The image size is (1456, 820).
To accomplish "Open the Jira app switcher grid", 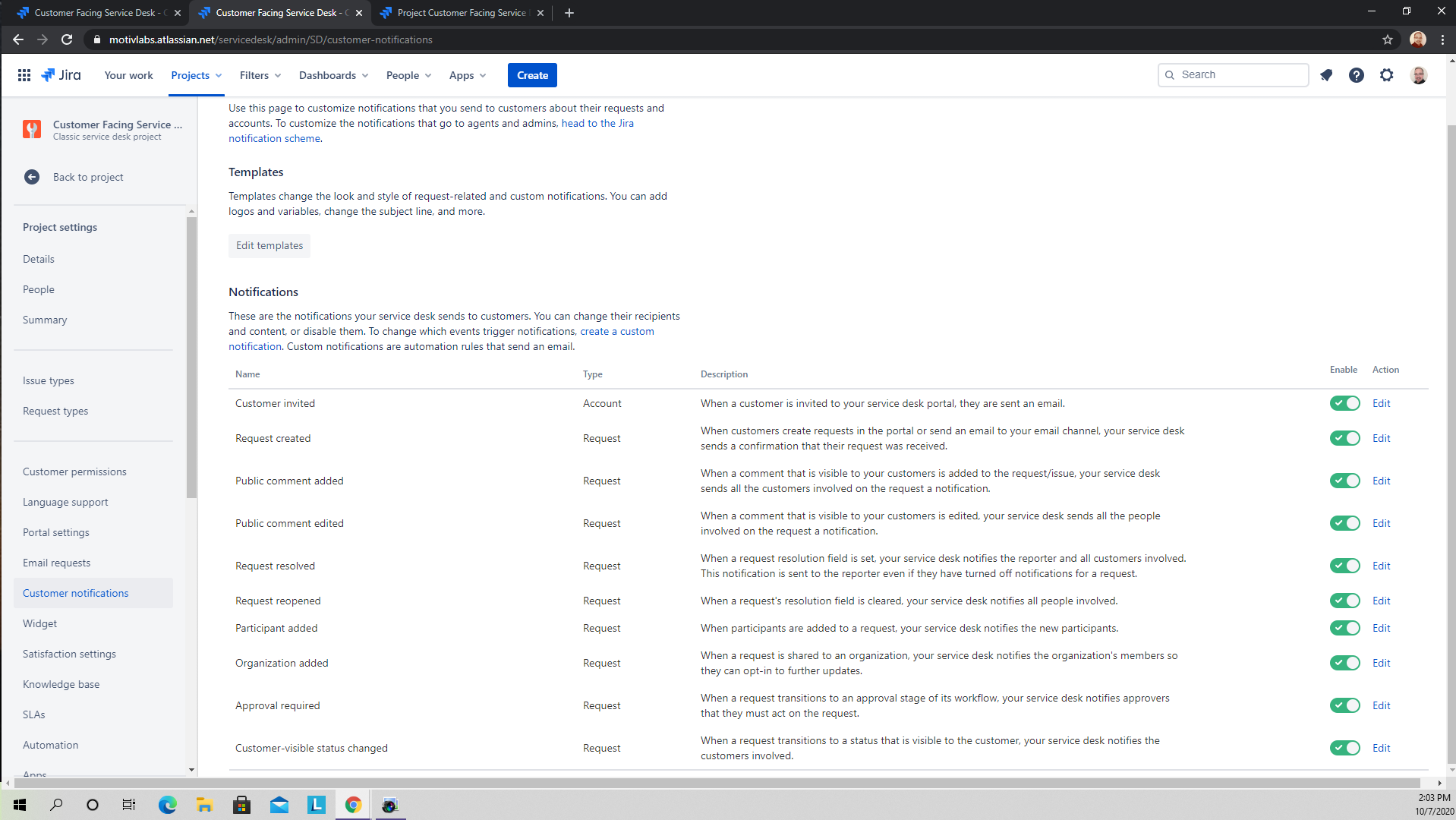I will tap(24, 75).
